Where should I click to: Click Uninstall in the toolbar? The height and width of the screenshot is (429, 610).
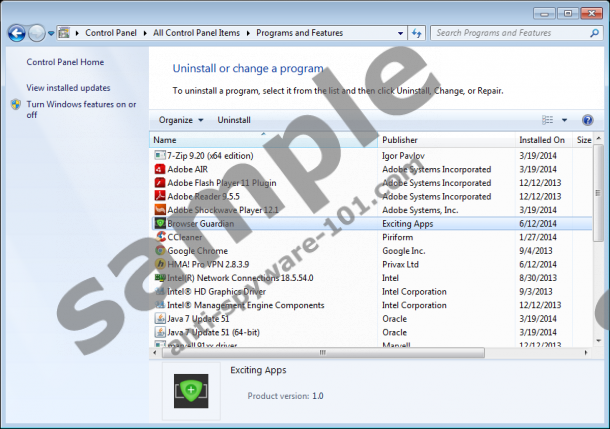(234, 120)
